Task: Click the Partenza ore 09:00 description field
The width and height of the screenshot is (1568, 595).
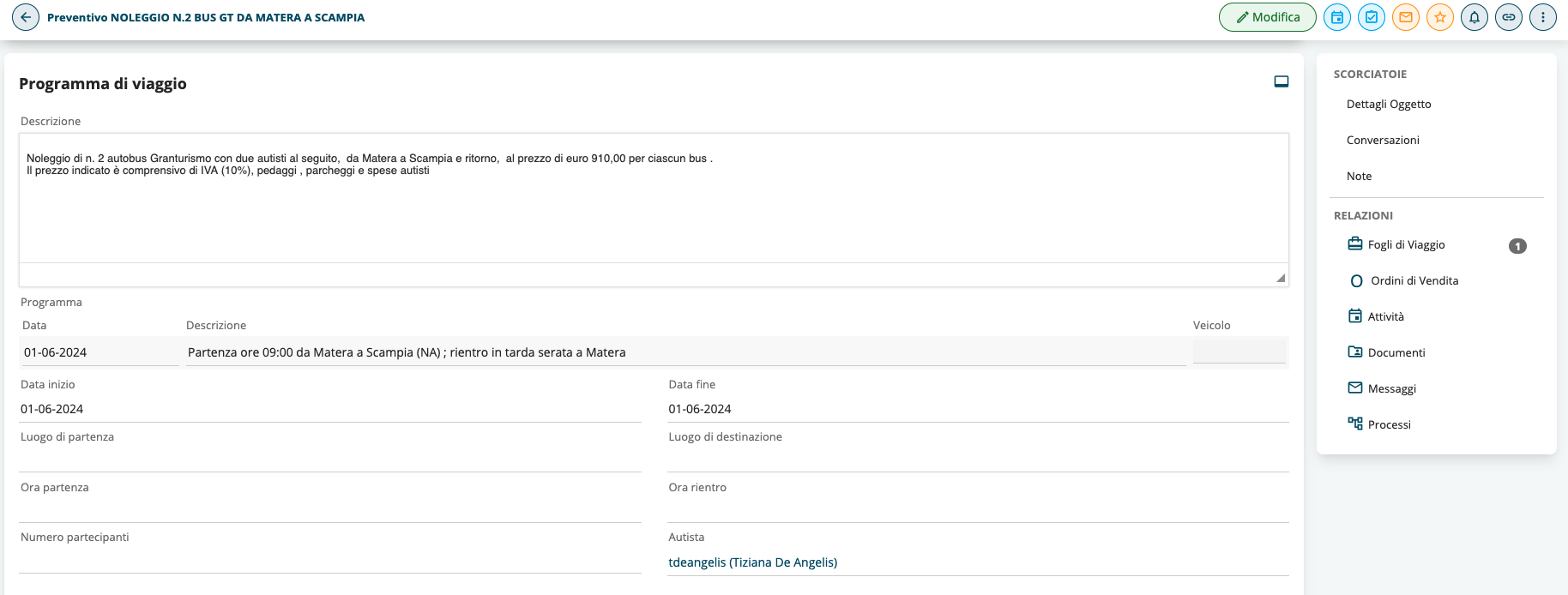Action: pyautogui.click(x=686, y=352)
